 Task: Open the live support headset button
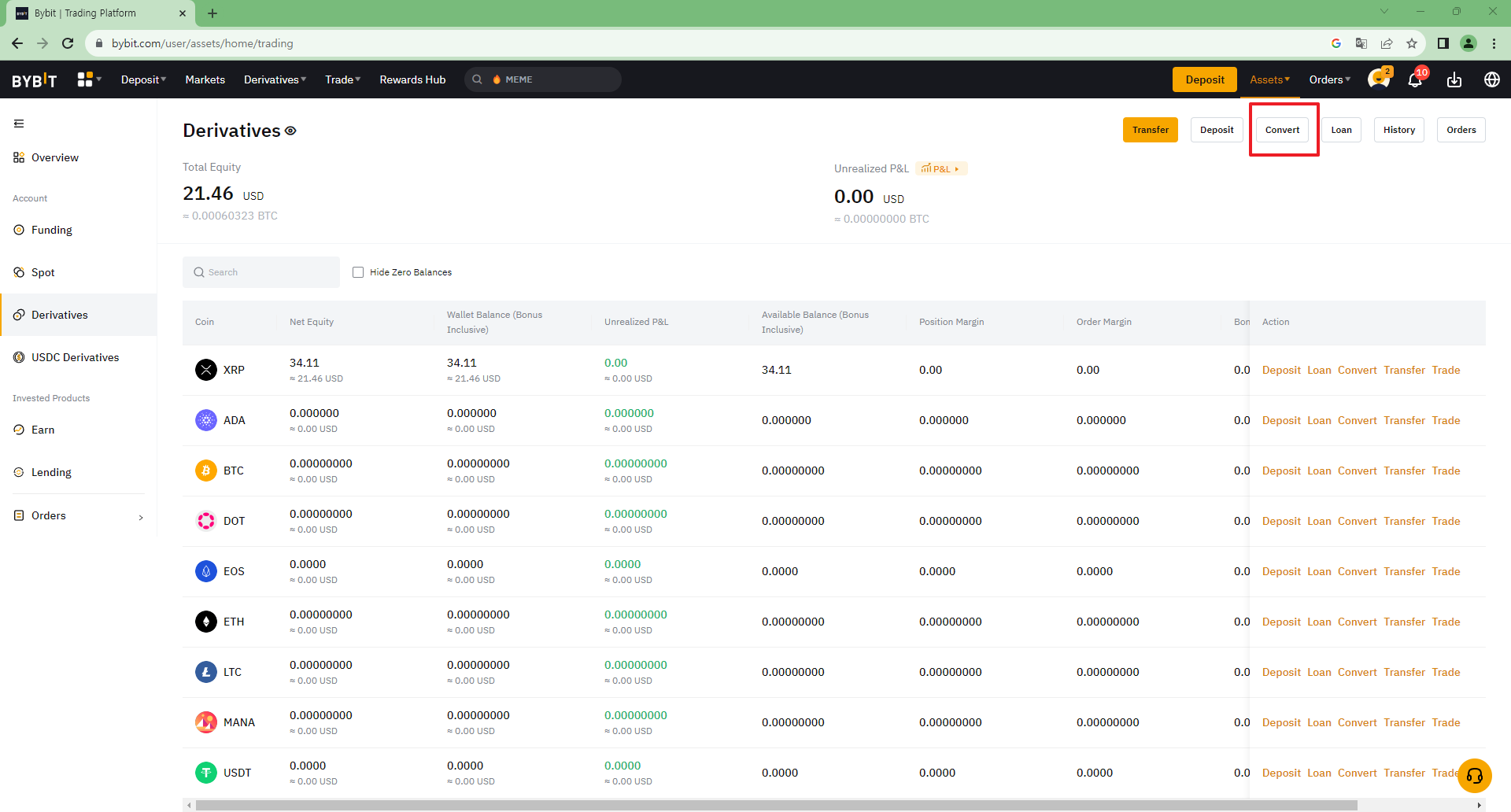[1474, 776]
